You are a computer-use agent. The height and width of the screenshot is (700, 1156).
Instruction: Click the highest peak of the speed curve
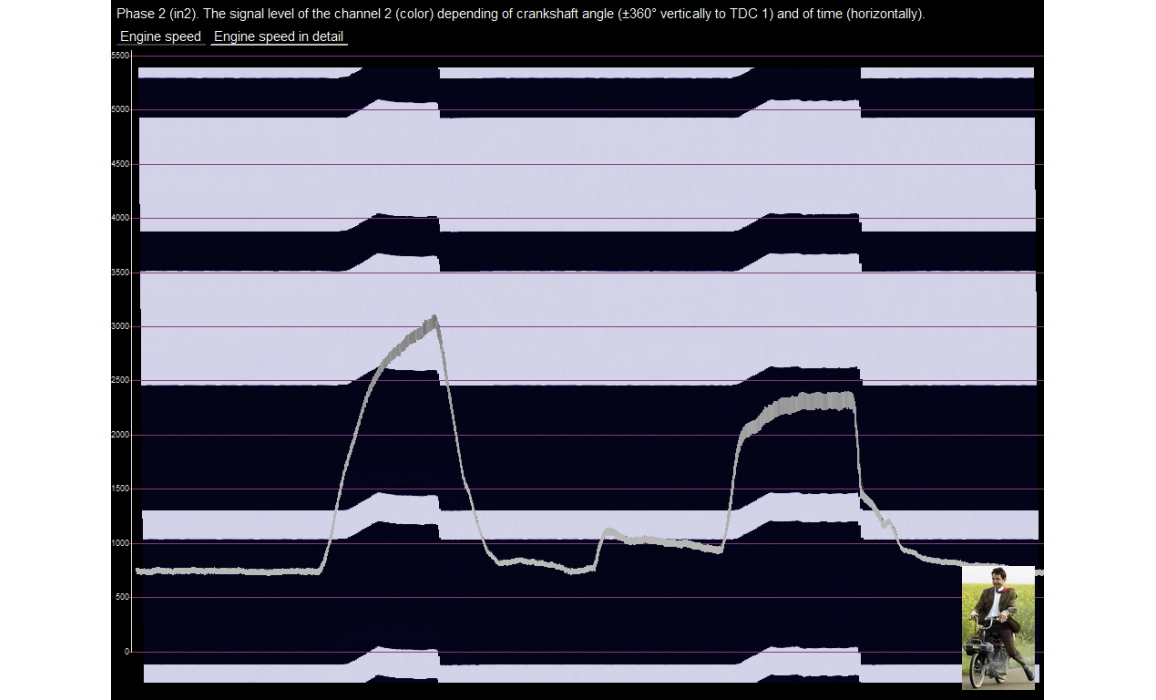click(434, 320)
